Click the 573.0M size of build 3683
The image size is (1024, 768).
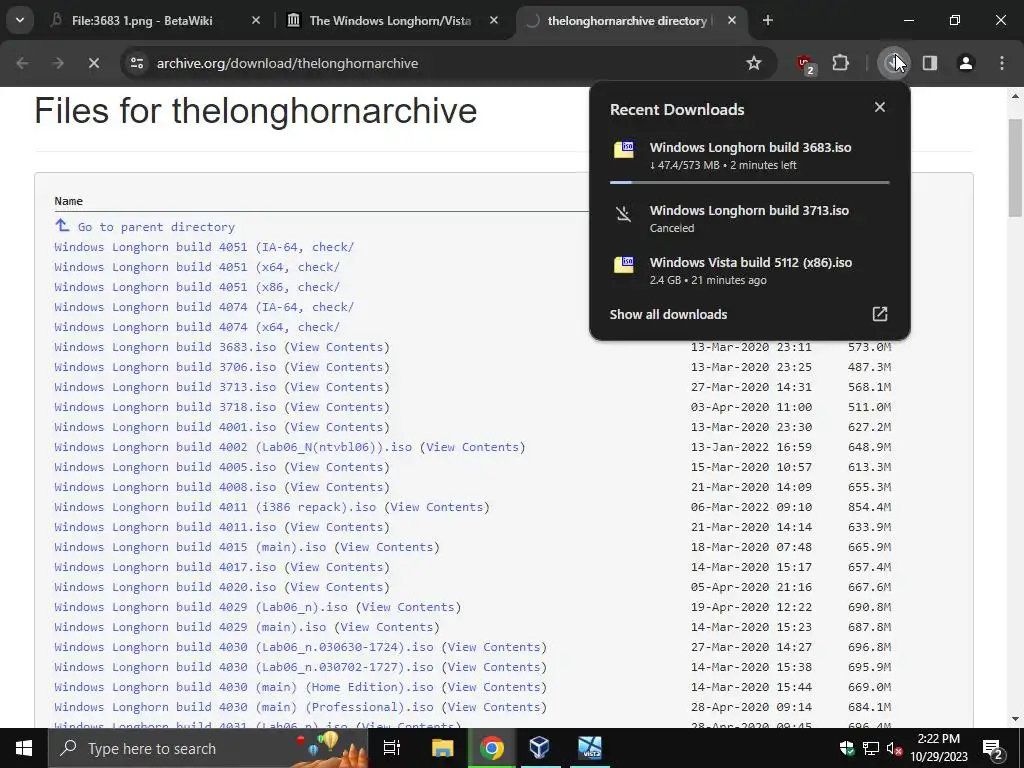869,347
